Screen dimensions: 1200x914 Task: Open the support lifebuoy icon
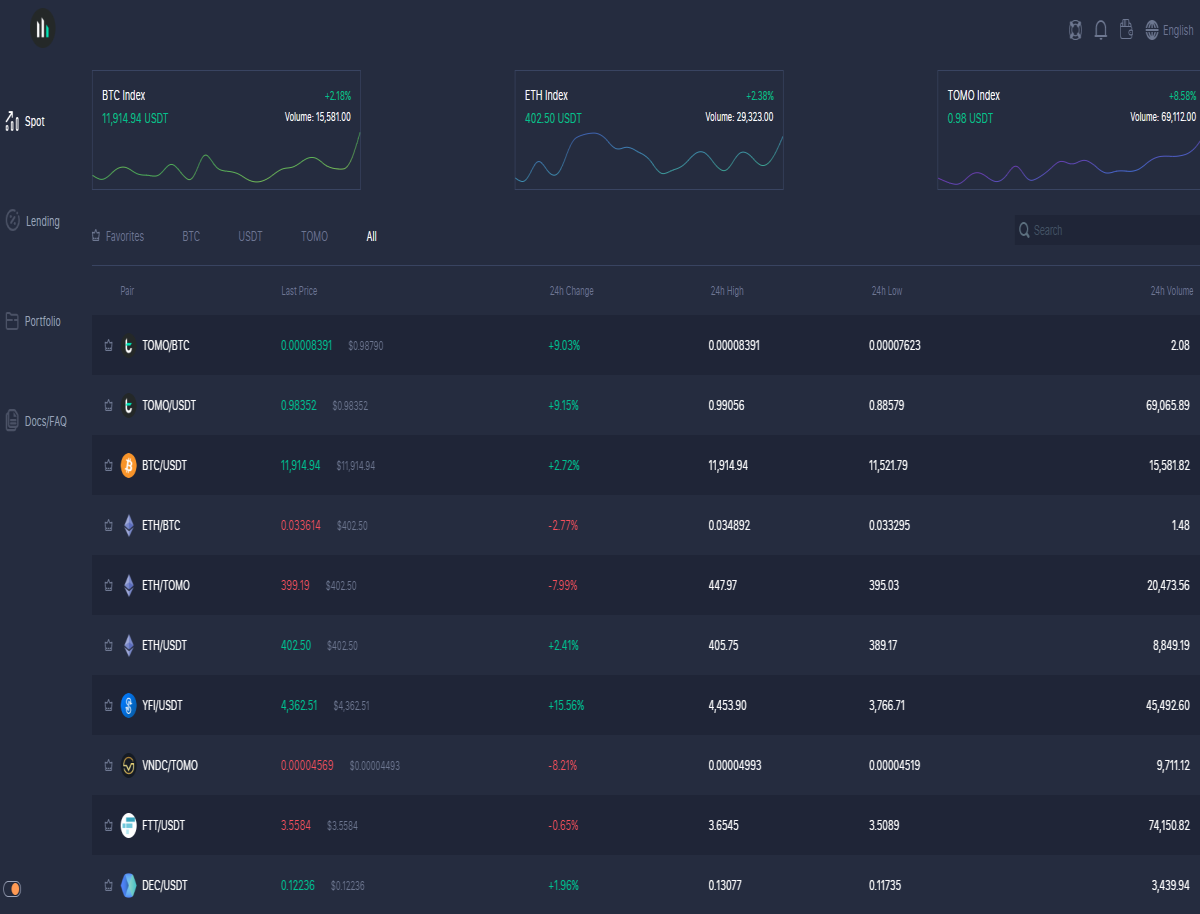click(1076, 30)
